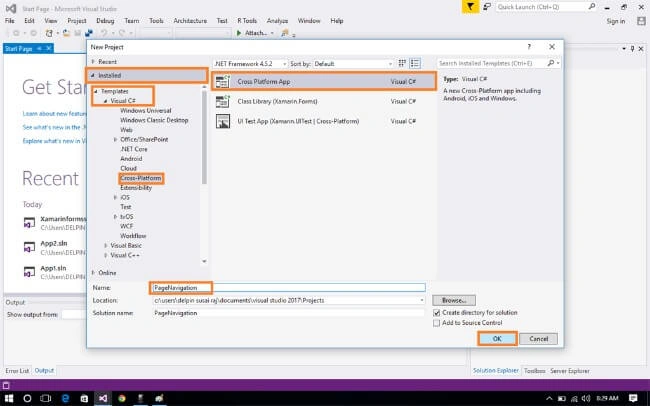Viewport: 650px width, 406px height.
Task: Click the Browse... button
Action: click(454, 300)
